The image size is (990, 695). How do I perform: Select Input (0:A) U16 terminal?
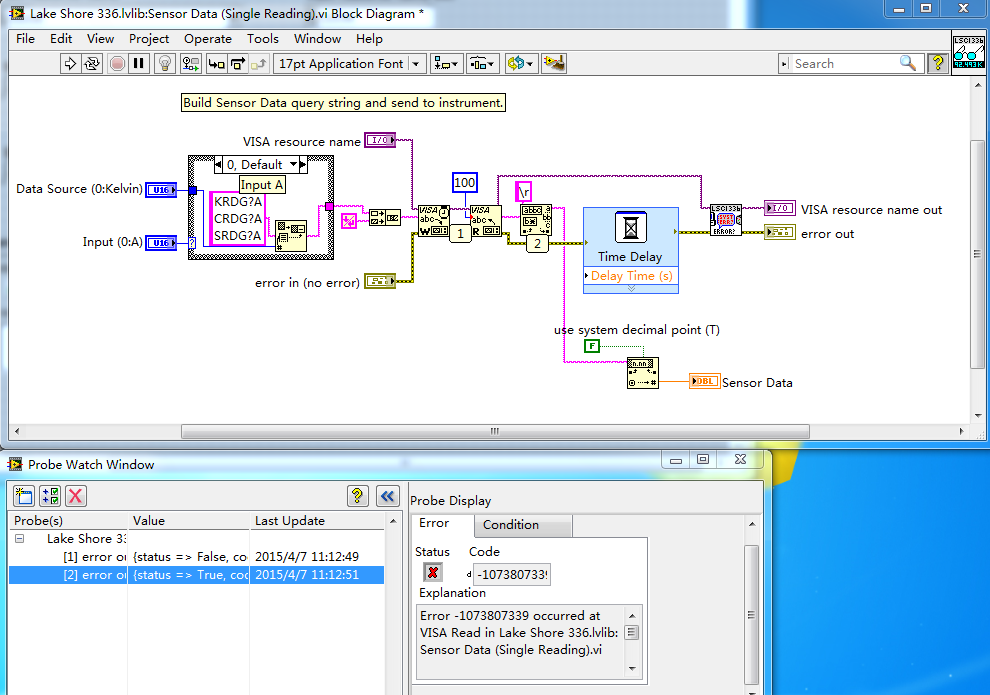[x=161, y=243]
